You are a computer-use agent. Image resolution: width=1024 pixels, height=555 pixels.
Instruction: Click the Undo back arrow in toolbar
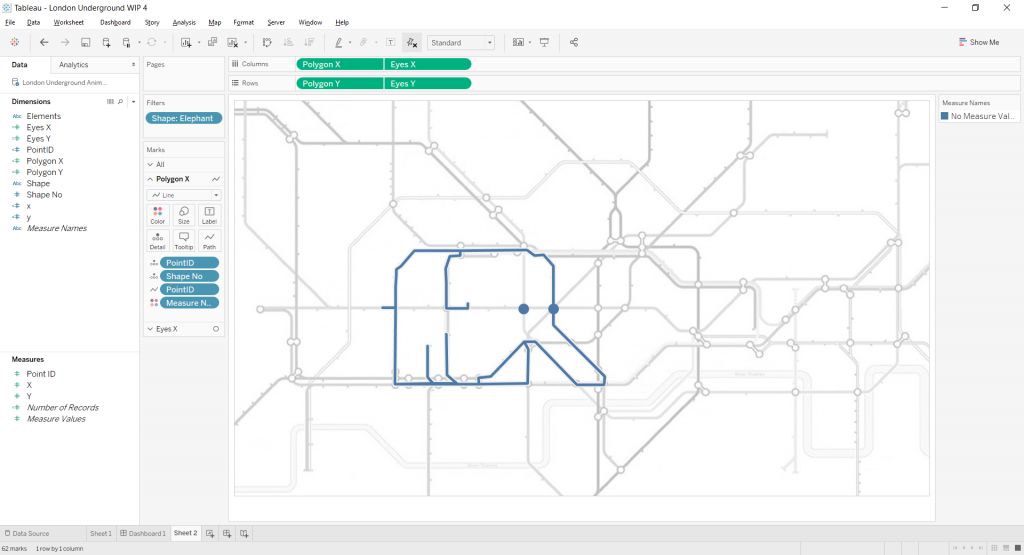coord(44,42)
